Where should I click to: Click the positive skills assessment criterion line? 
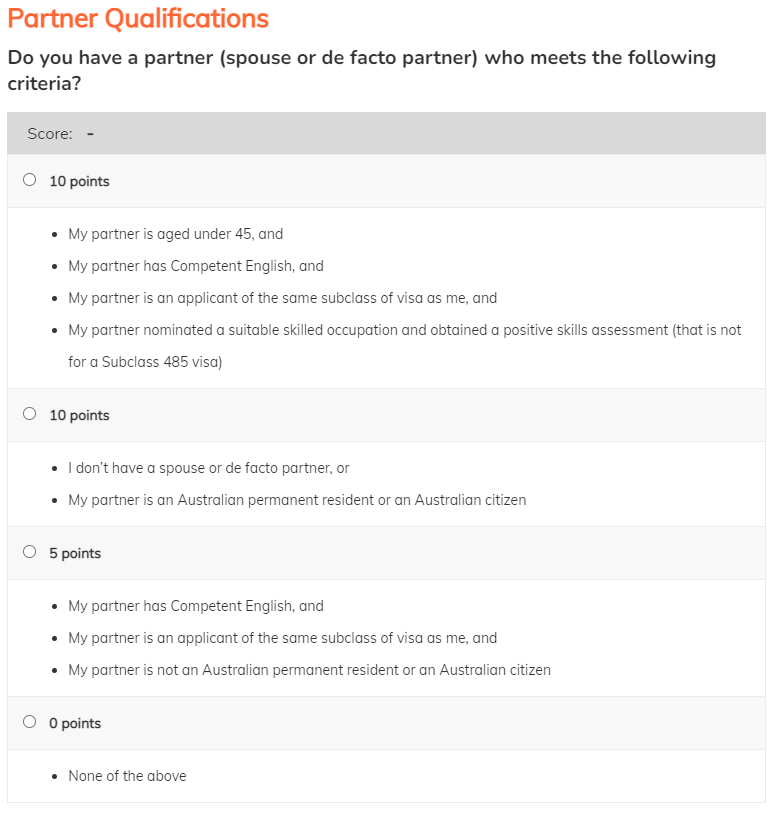pyautogui.click(x=404, y=330)
